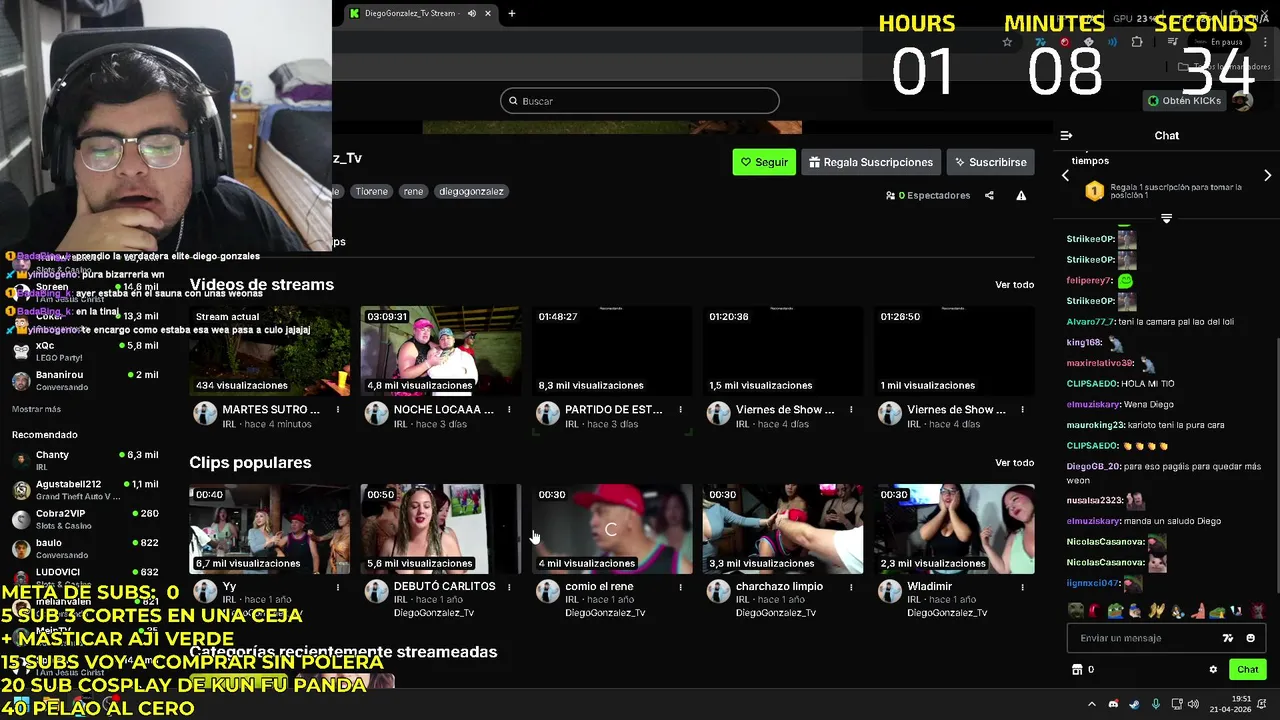Click the report warning triangle icon
1280x720 pixels.
tap(1021, 196)
